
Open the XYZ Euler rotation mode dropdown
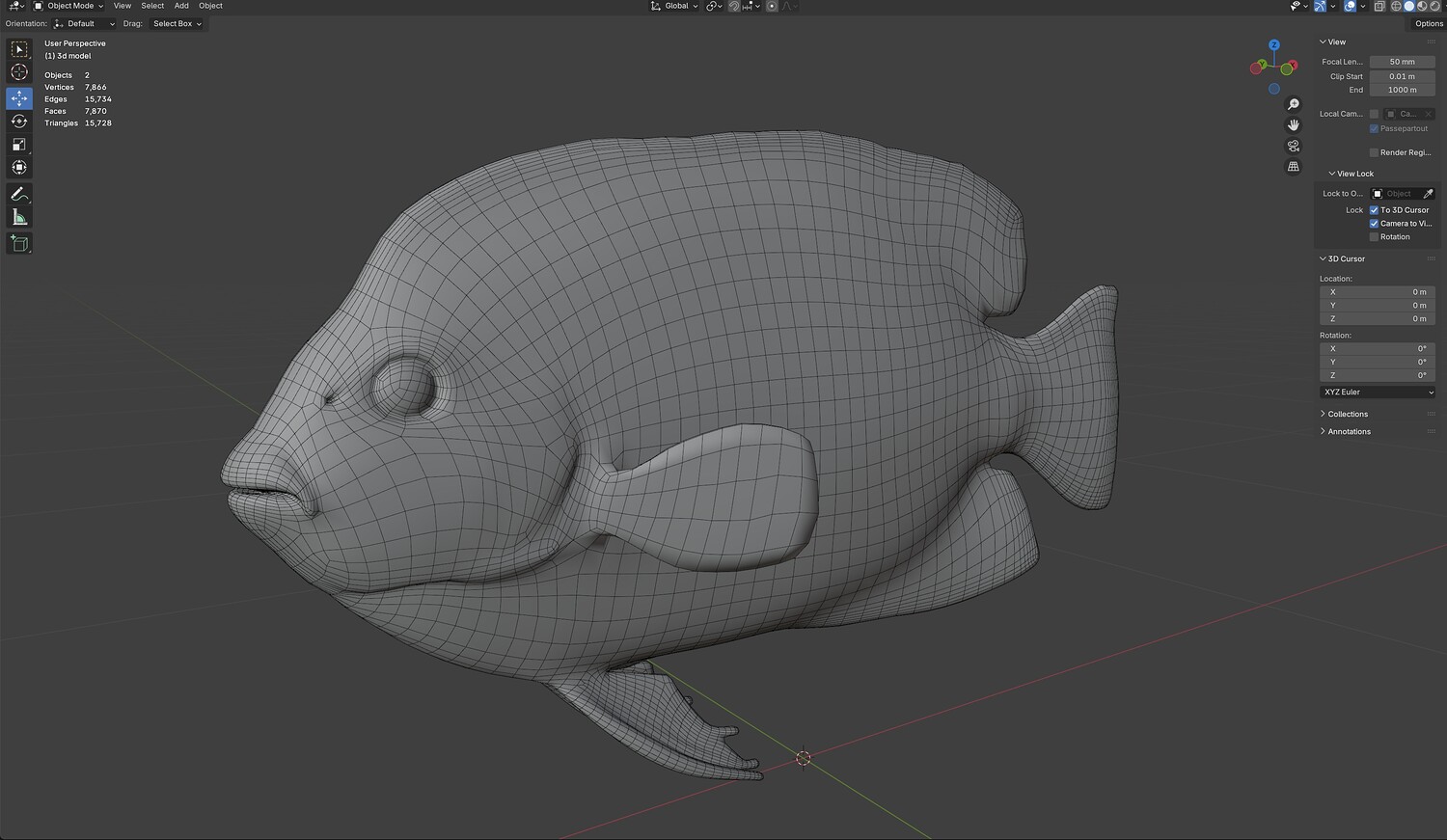tap(1377, 393)
